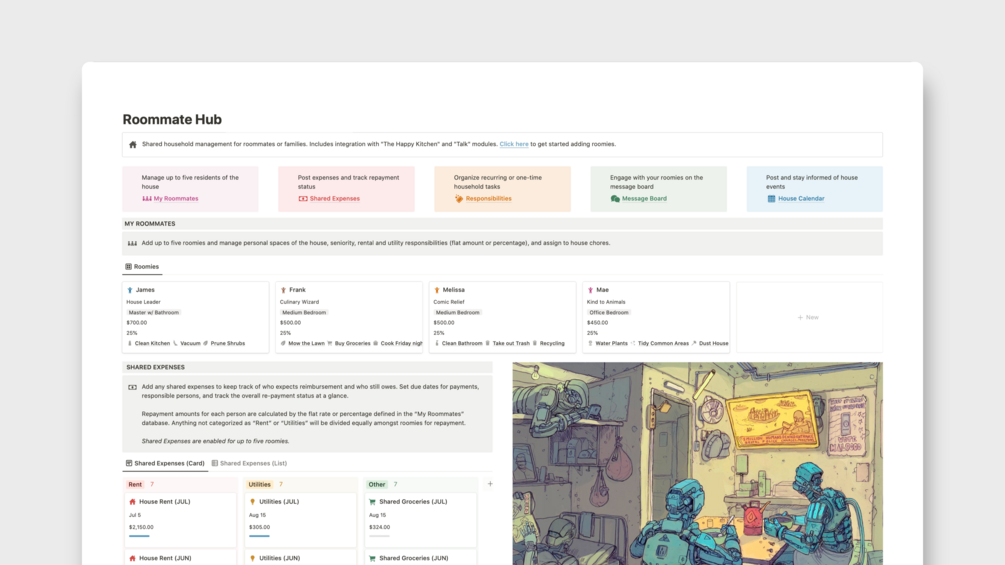Click the person icon next to Mae
Screen dimensions: 1005x565
[x=590, y=290]
